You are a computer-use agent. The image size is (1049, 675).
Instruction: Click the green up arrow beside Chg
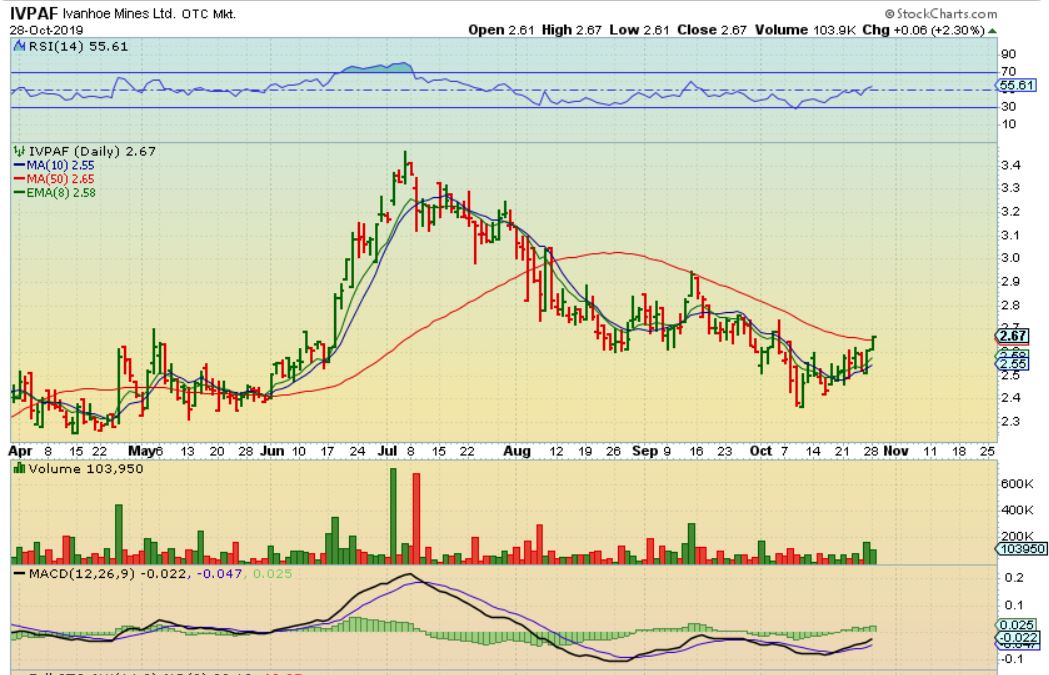[x=992, y=31]
